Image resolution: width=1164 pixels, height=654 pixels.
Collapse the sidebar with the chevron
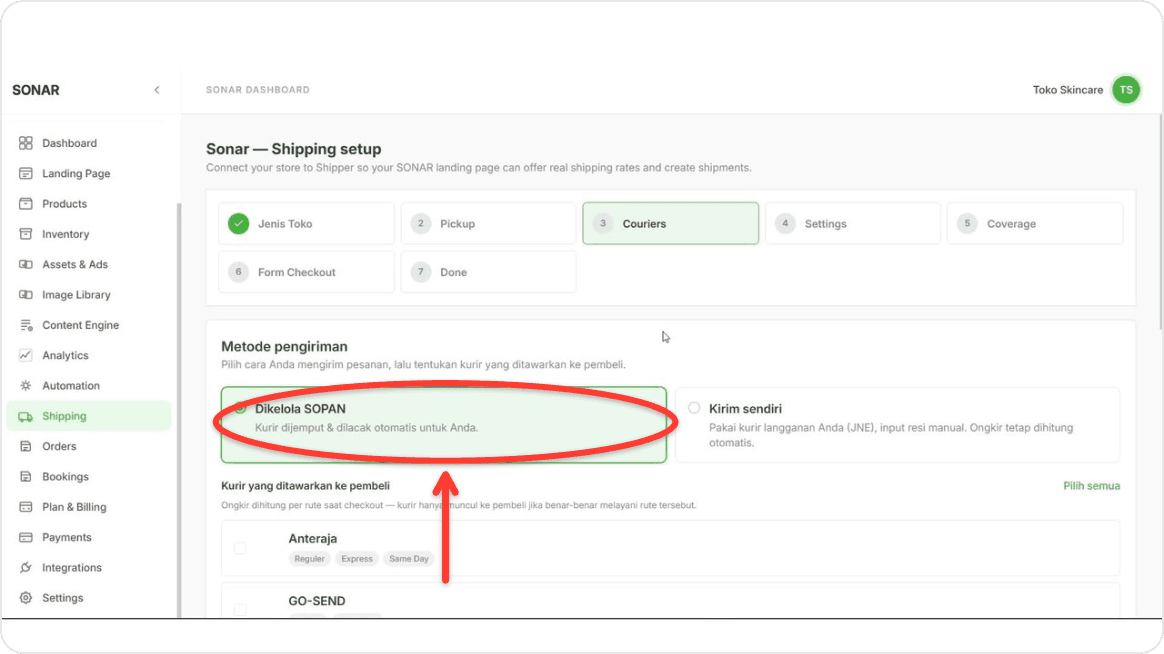(157, 90)
